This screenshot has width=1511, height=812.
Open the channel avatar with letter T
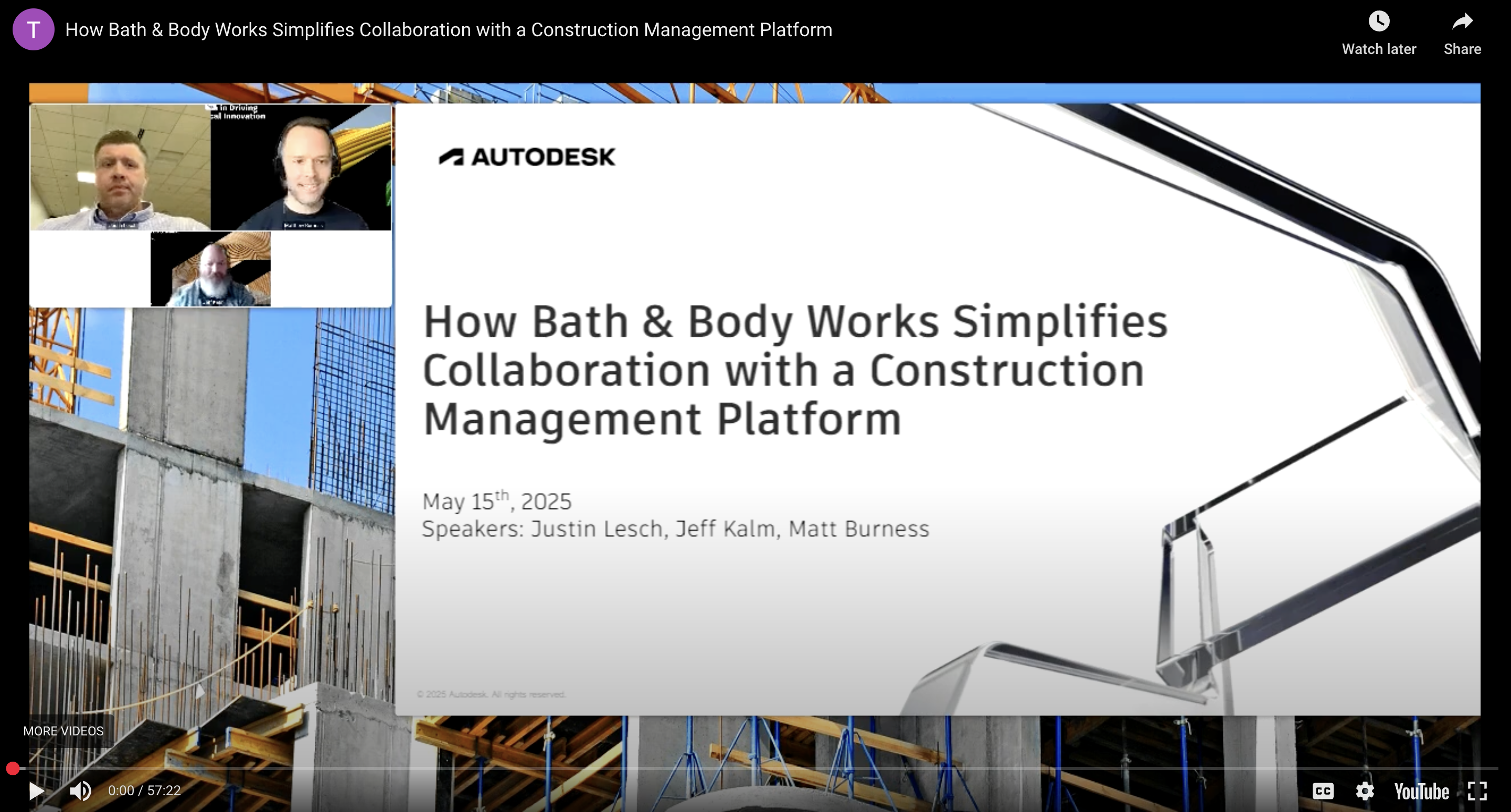34,29
